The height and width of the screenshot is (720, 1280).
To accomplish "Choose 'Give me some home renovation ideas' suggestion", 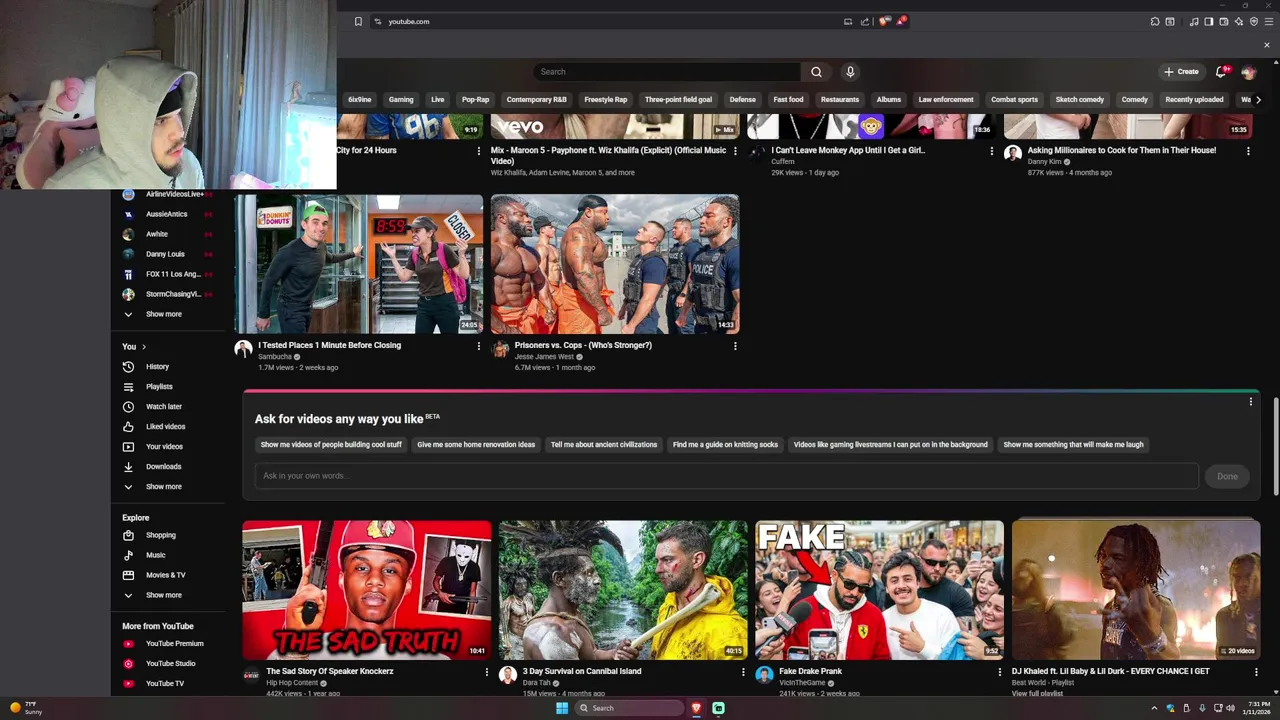I will [x=476, y=445].
